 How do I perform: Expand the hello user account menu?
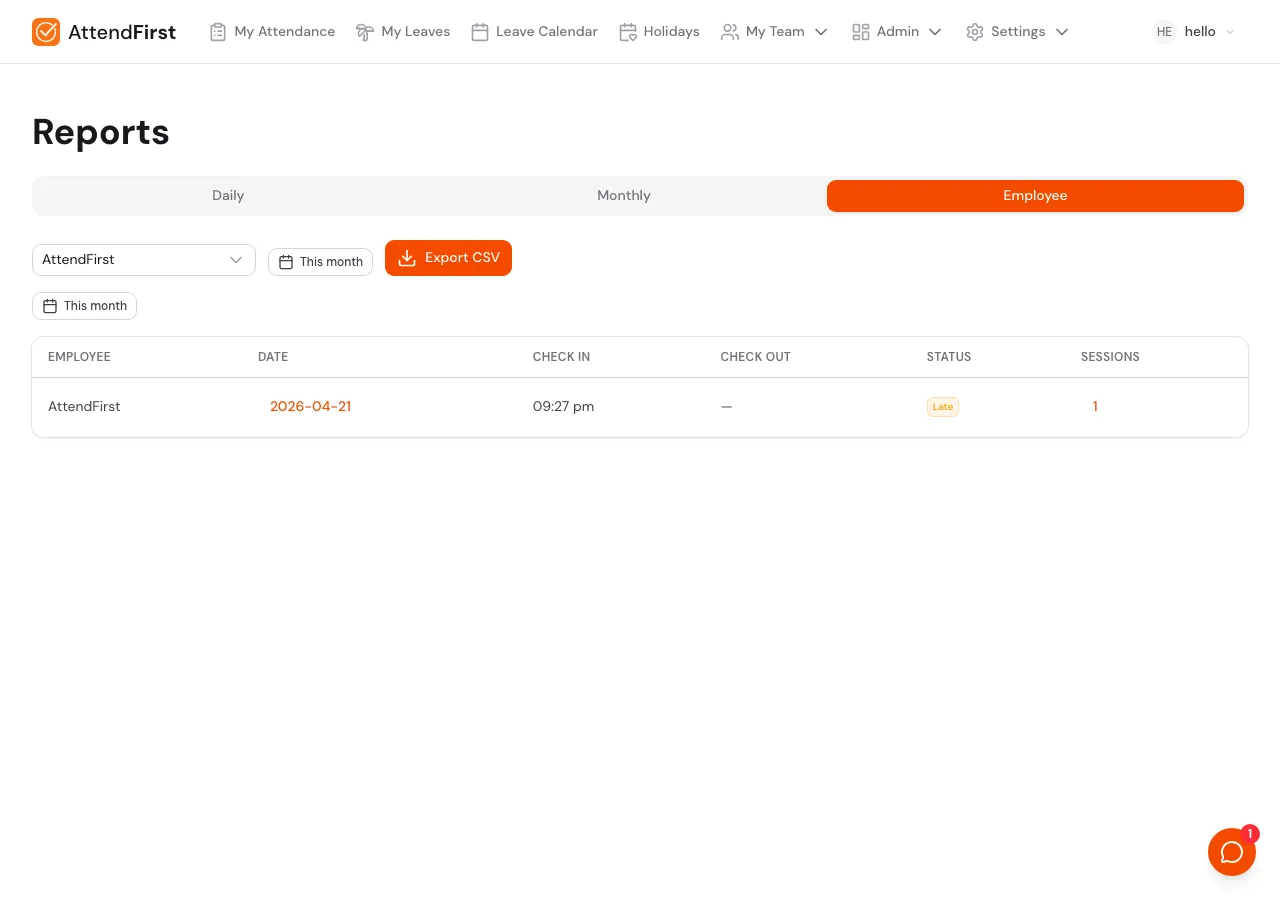tap(1230, 31)
